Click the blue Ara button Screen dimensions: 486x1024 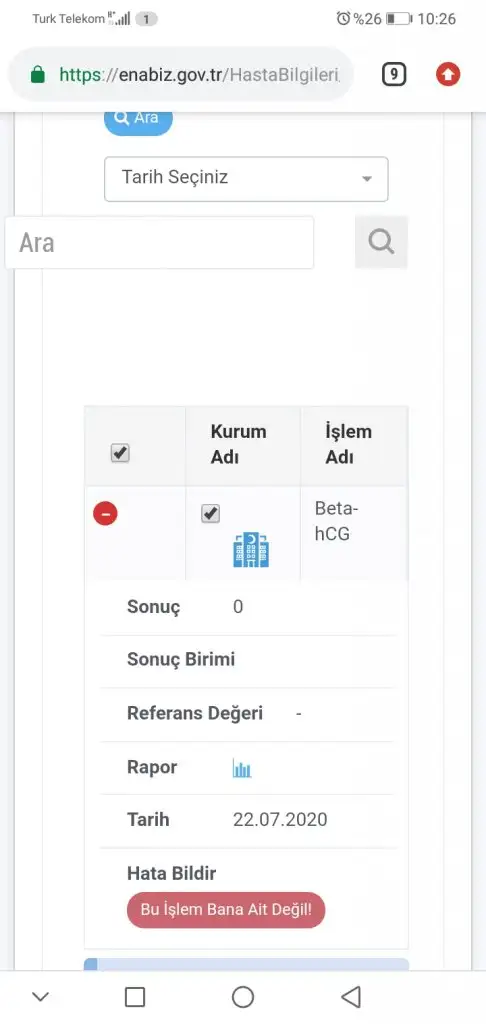click(x=138, y=120)
